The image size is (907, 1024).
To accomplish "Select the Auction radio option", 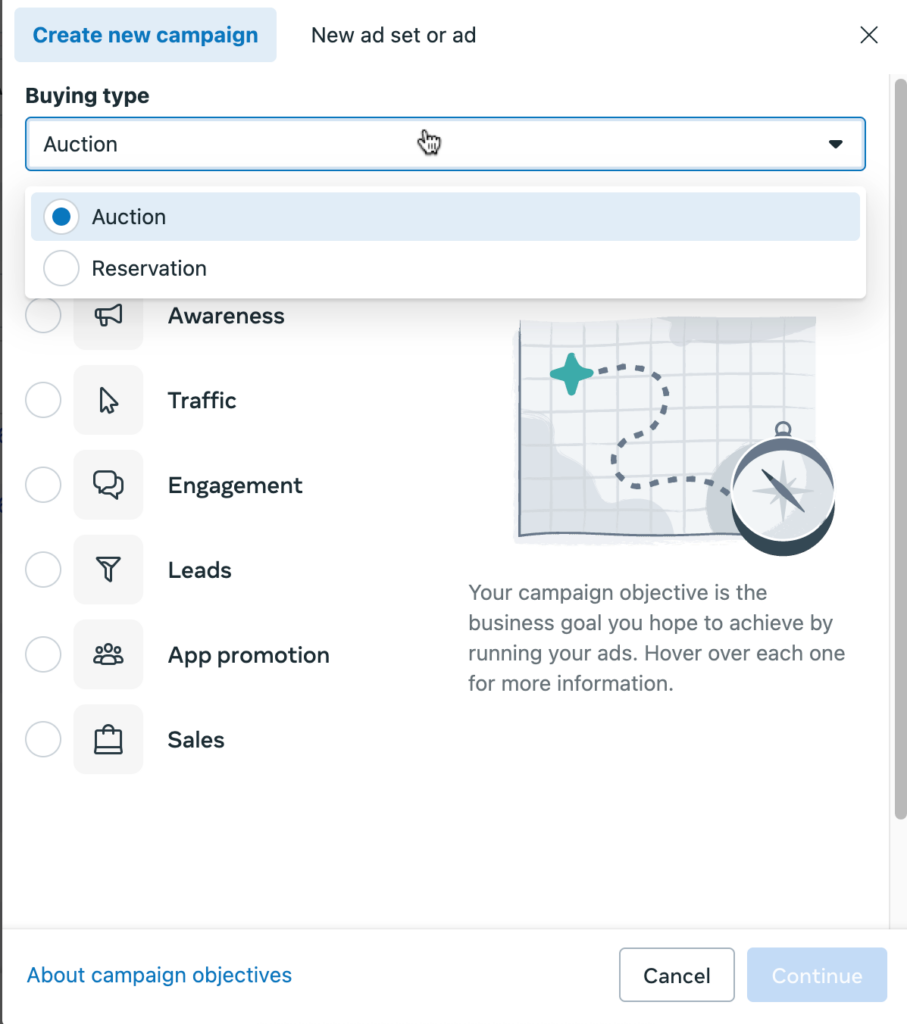I will [62, 217].
